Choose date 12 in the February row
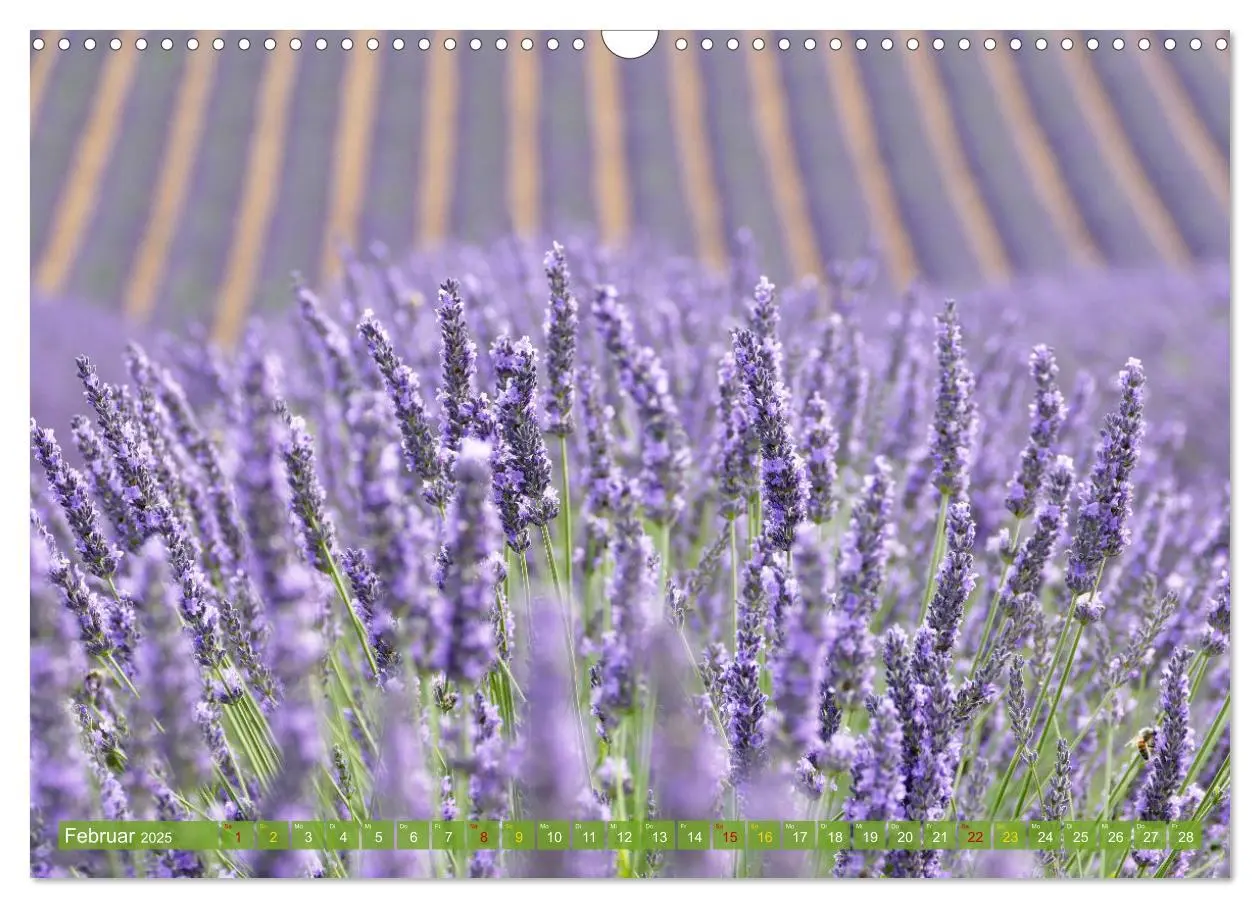 point(623,836)
